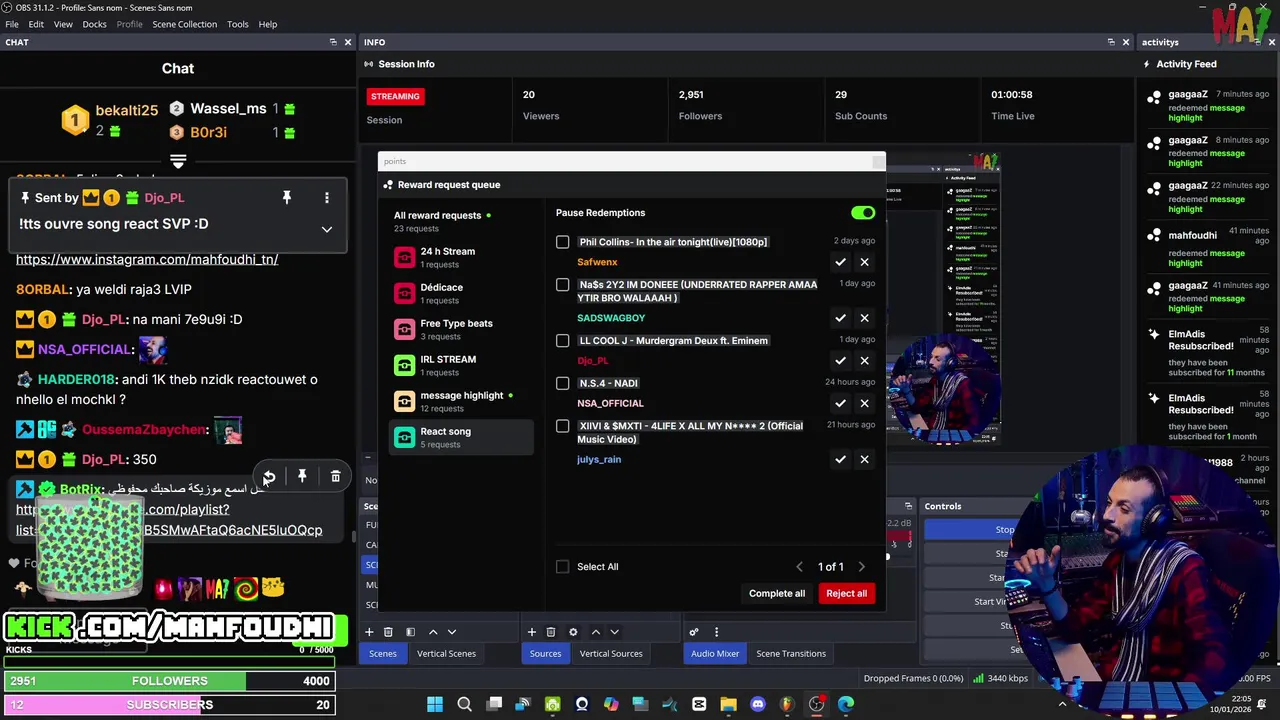Reject the julys_rain XIIVI request

[864, 459]
